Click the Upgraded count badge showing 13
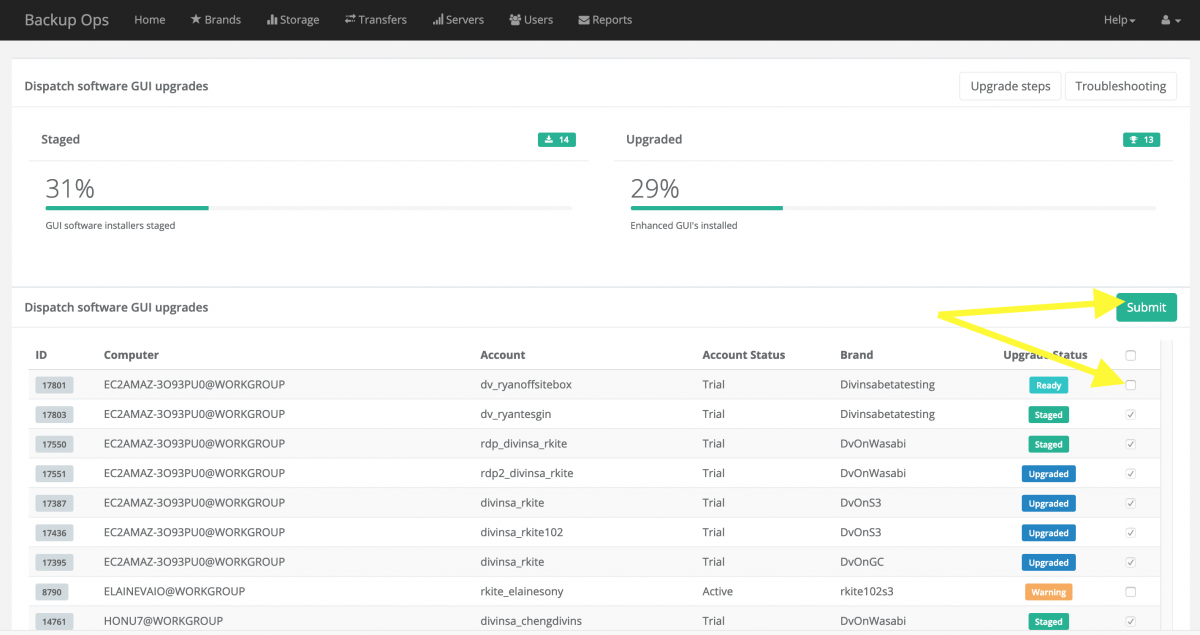The height and width of the screenshot is (635, 1200). pyautogui.click(x=1141, y=140)
